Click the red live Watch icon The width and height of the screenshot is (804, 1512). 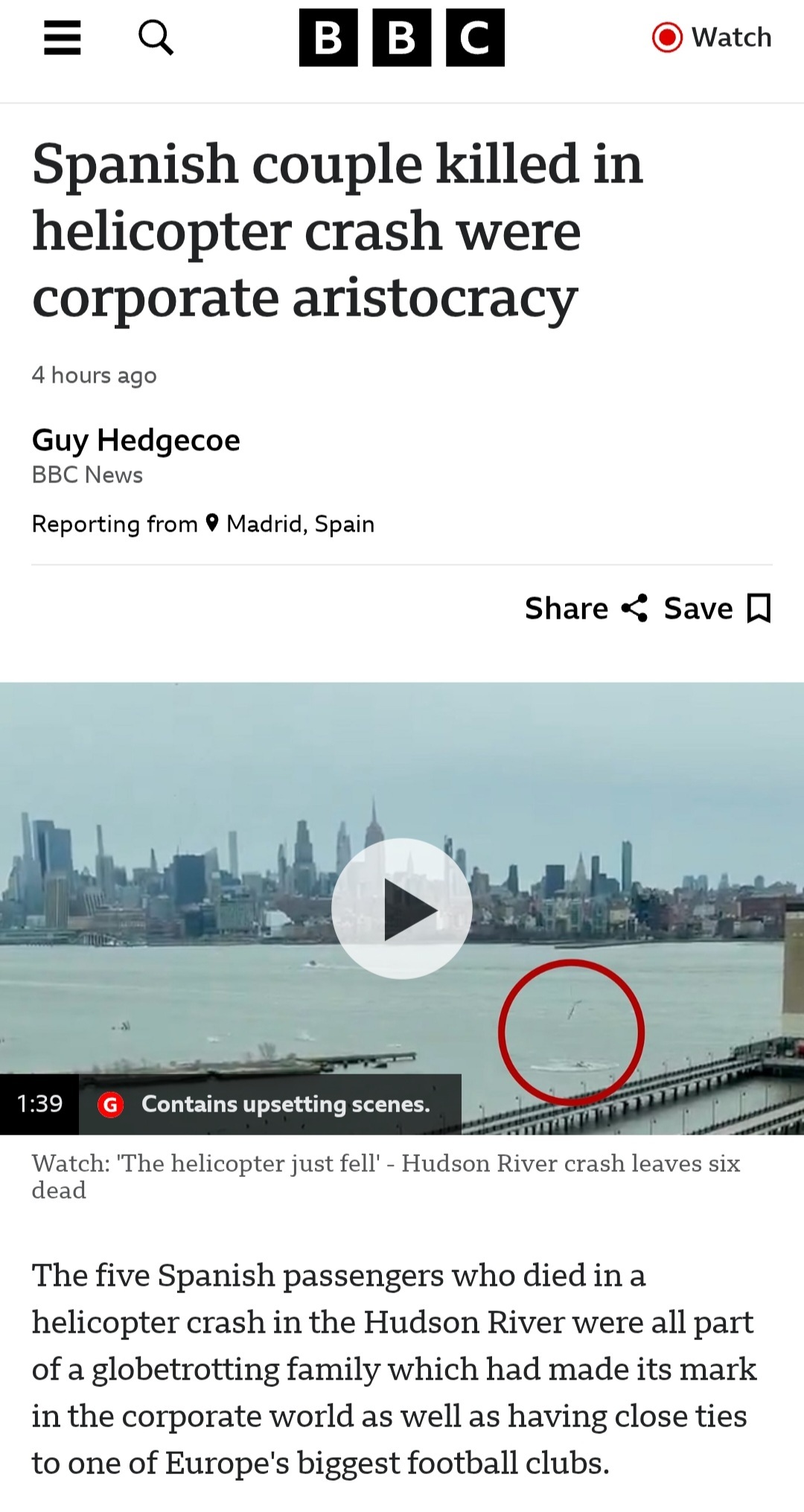point(667,37)
